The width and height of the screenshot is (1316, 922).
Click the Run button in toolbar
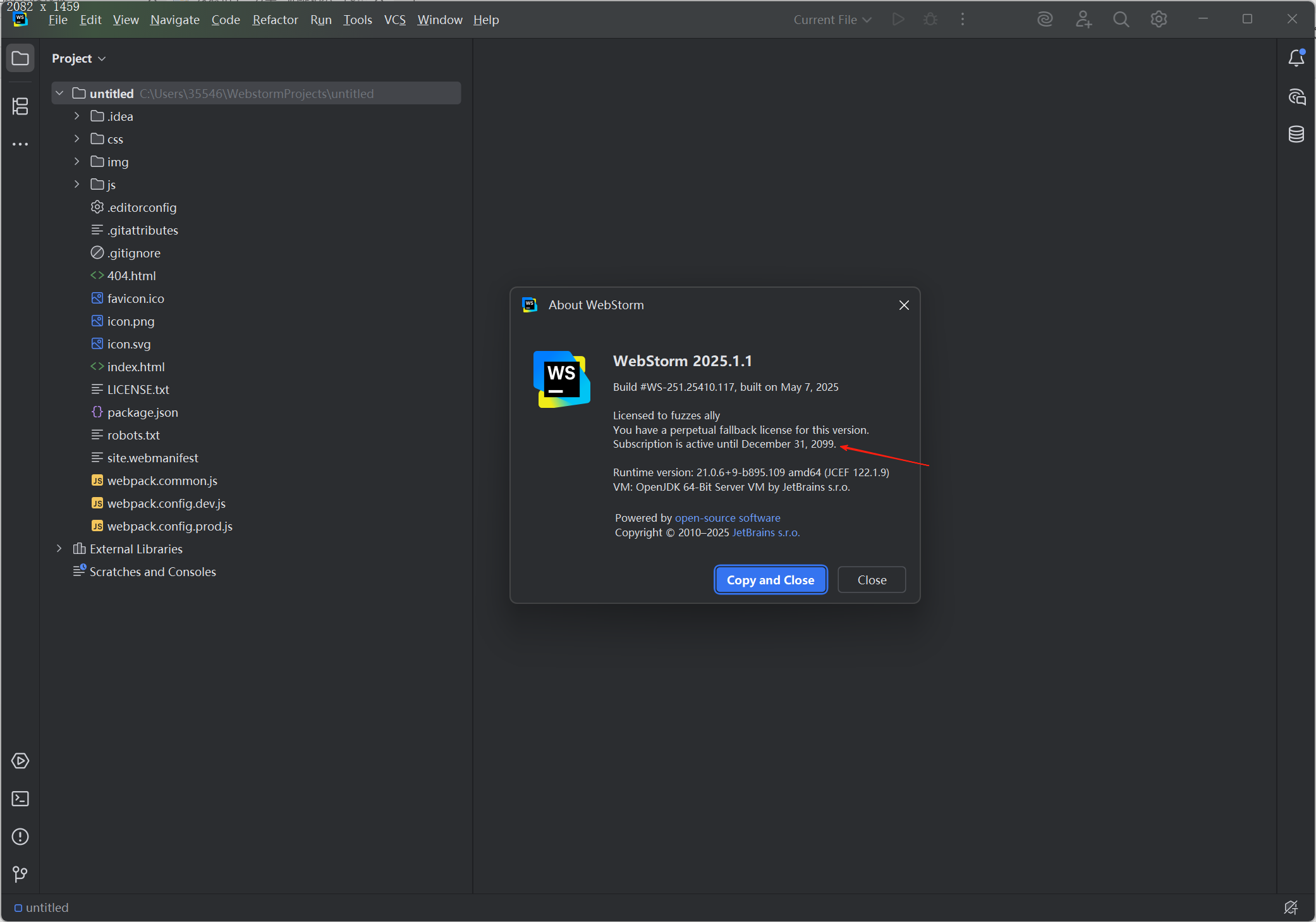(898, 20)
